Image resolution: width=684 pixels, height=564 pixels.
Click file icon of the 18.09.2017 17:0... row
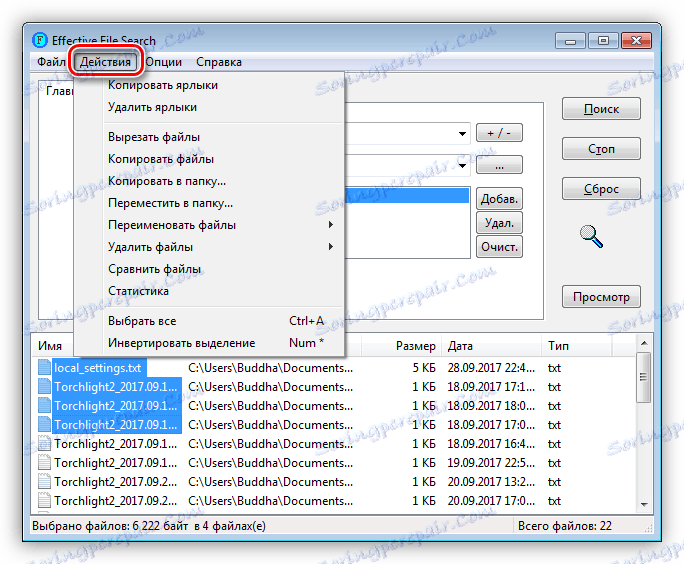click(x=44, y=424)
